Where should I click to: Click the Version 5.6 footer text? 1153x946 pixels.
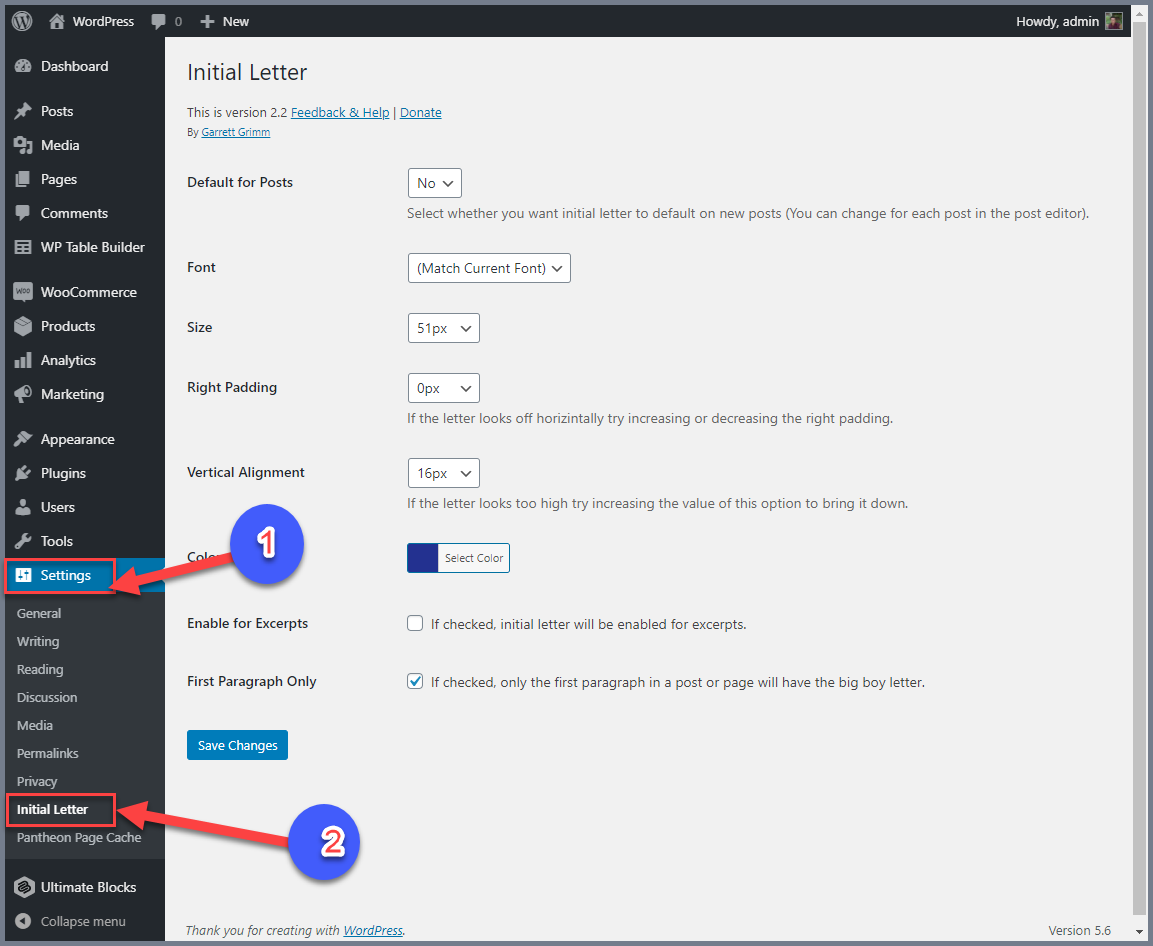coord(1079,931)
